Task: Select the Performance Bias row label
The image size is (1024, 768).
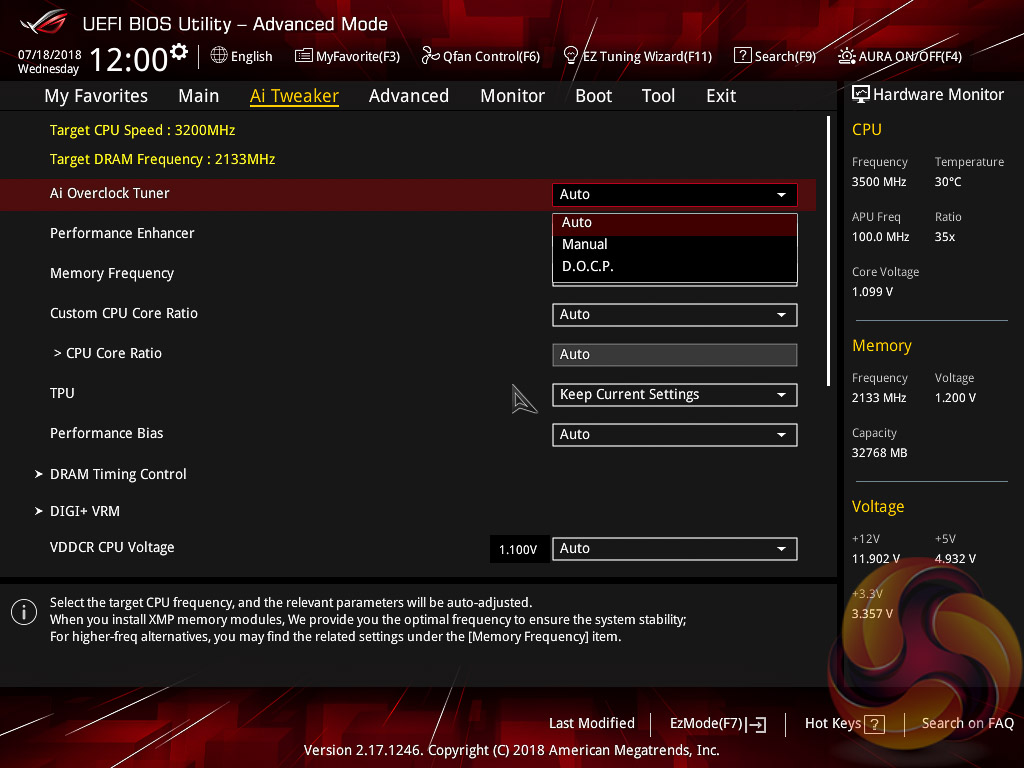Action: (106, 433)
